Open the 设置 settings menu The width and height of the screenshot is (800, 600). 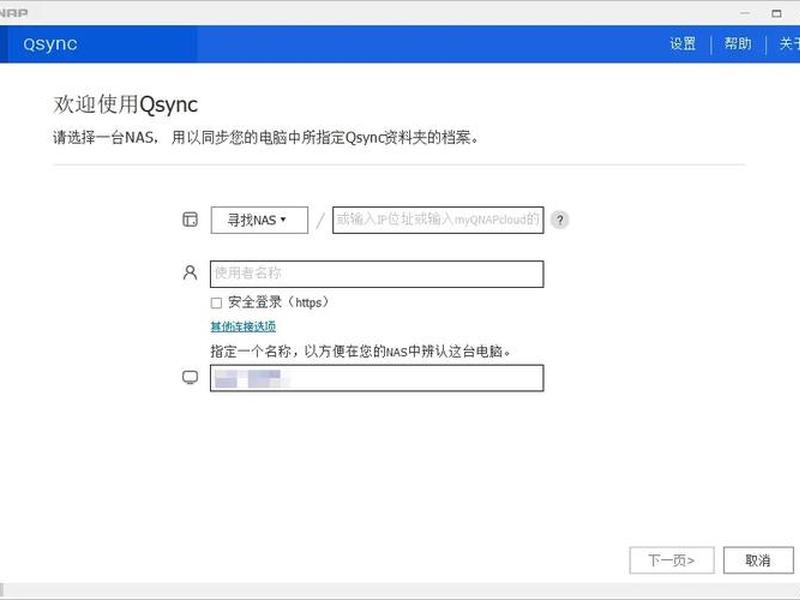pos(683,44)
